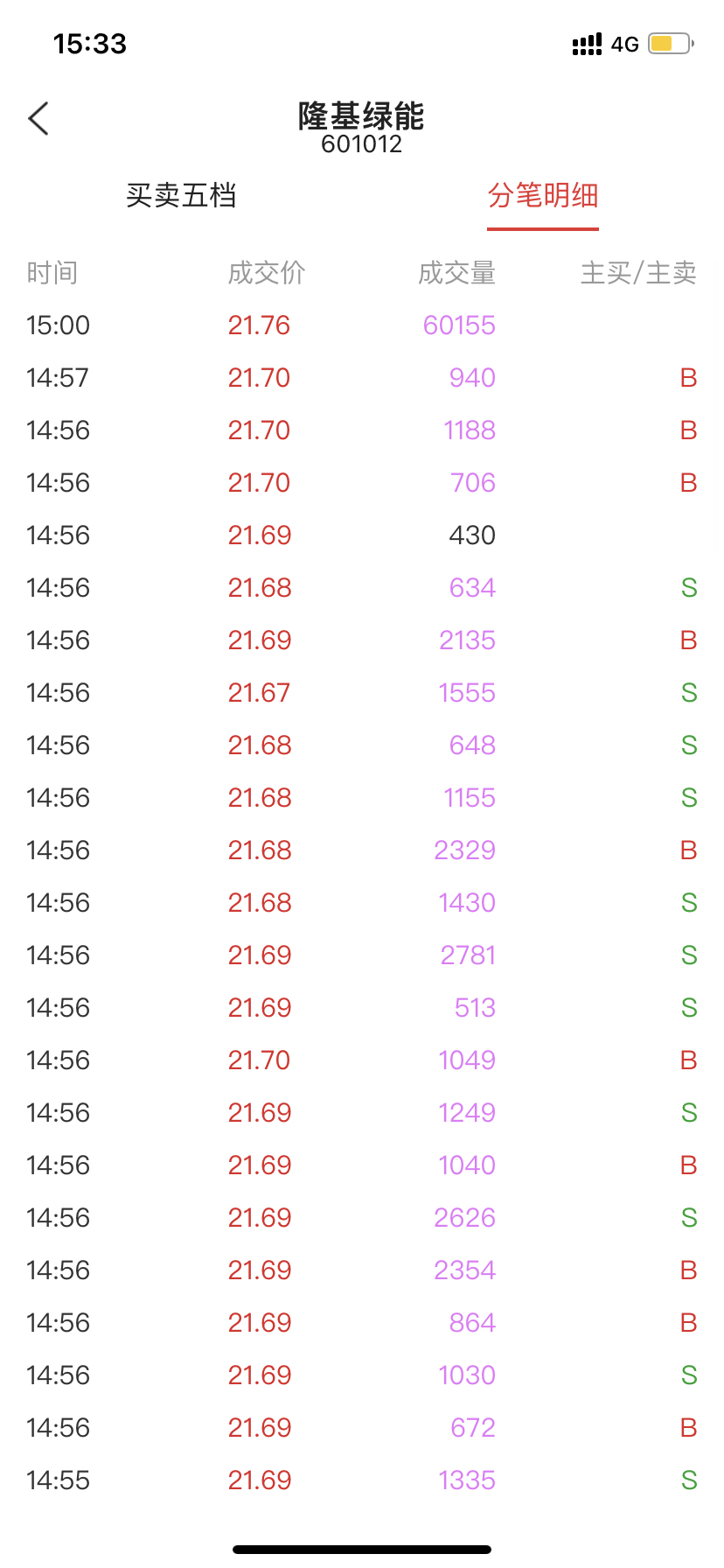Select the 14:57 trade row
724x1568 pixels.
(x=361, y=378)
